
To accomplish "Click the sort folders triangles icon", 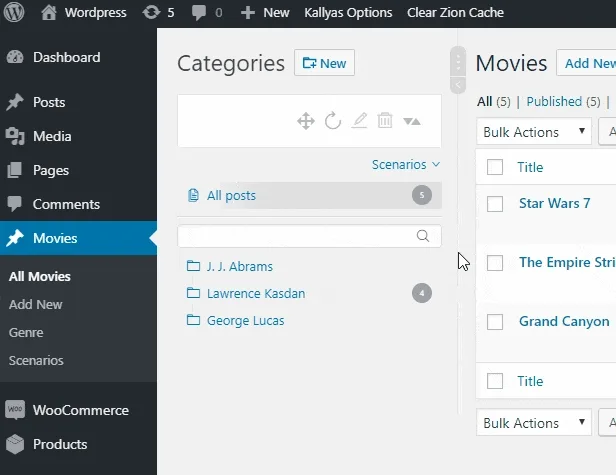I will click(x=412, y=121).
